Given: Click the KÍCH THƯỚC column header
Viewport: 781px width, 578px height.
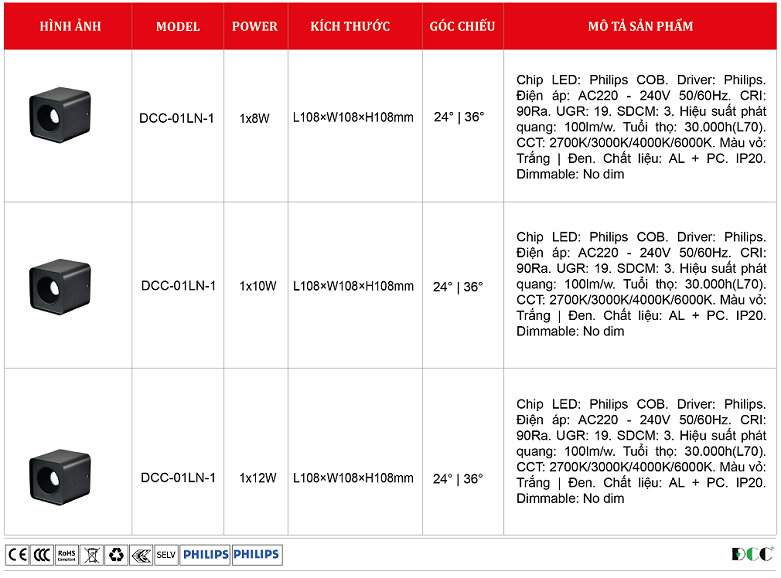Looking at the screenshot, I should click(x=350, y=26).
